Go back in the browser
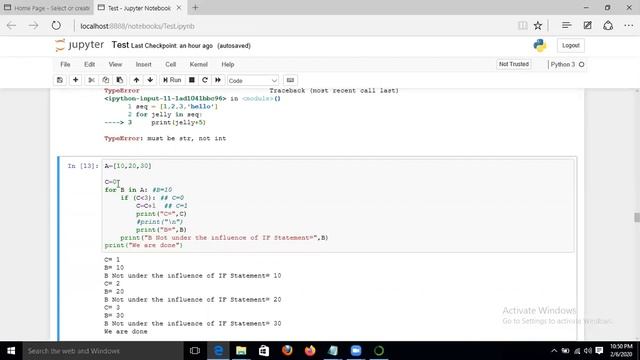Viewport: 640px width, 360px height. click(11, 26)
